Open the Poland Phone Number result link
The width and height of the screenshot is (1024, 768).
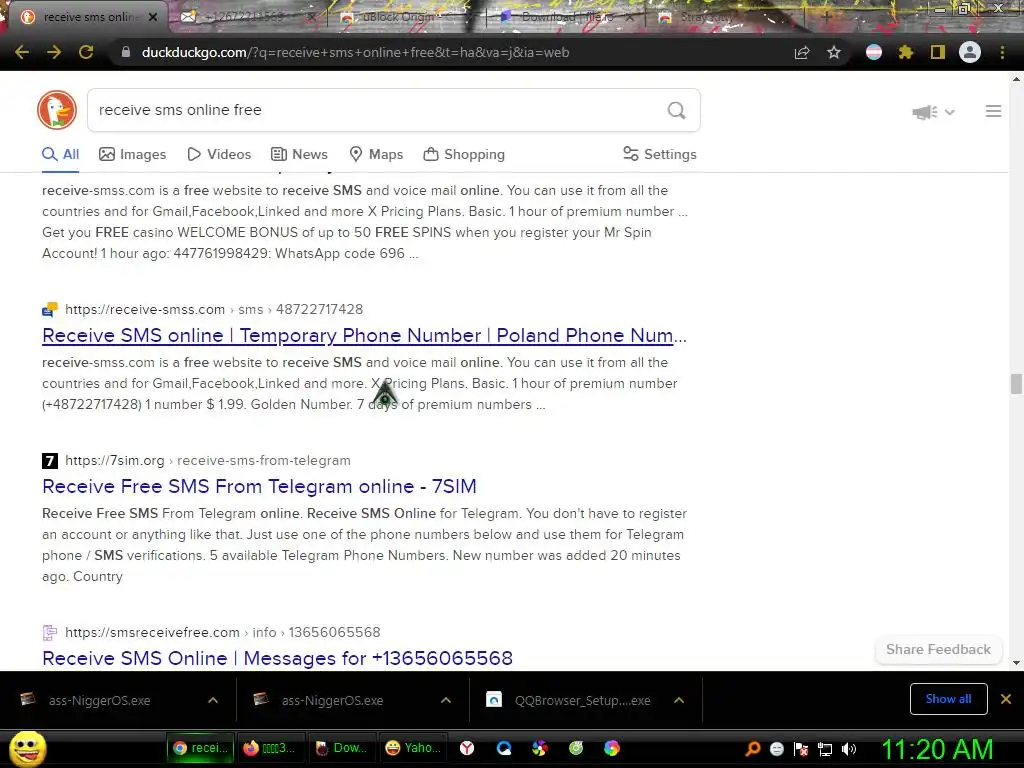coord(364,336)
